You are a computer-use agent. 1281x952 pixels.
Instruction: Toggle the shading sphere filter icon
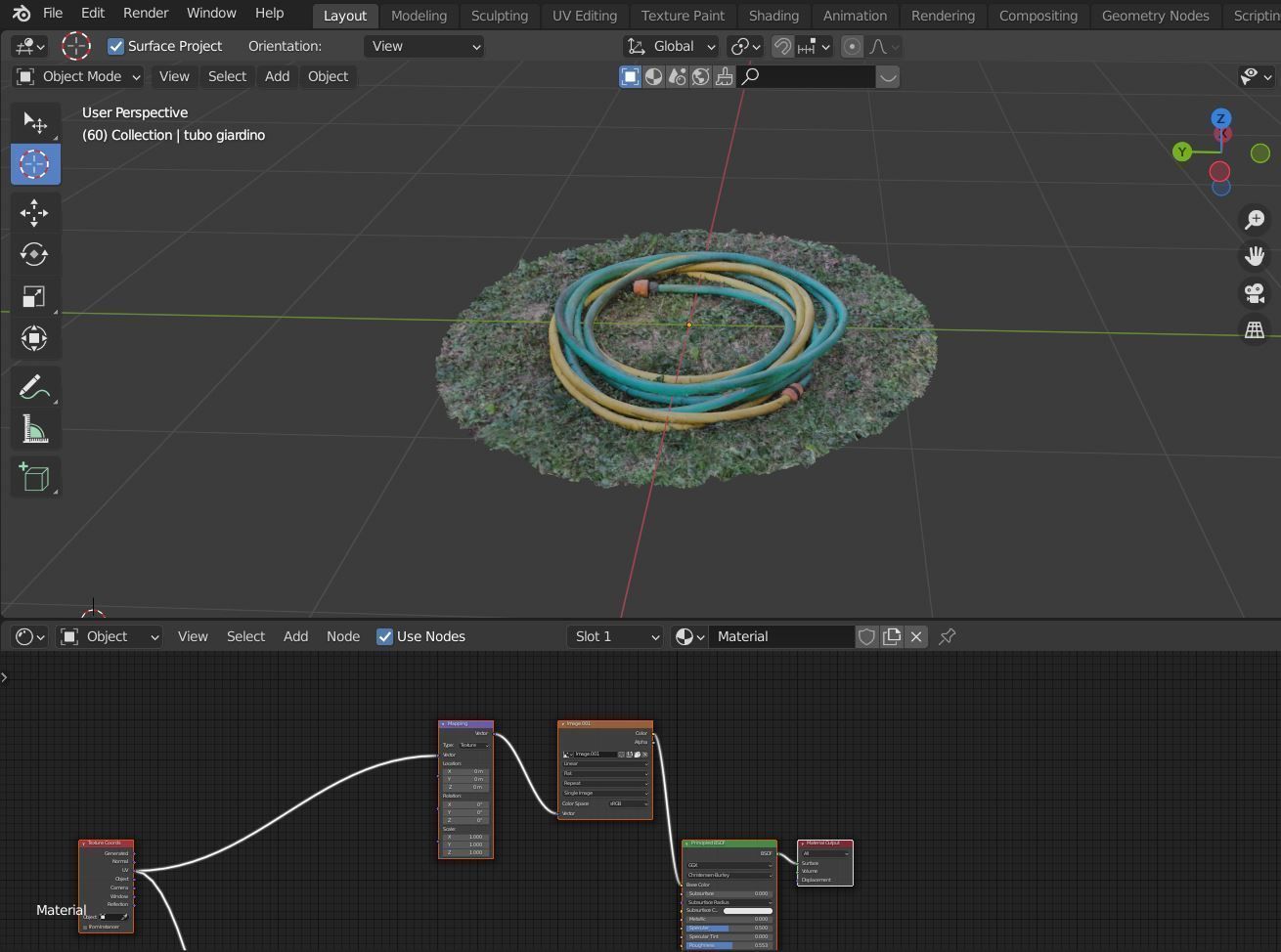pos(653,76)
